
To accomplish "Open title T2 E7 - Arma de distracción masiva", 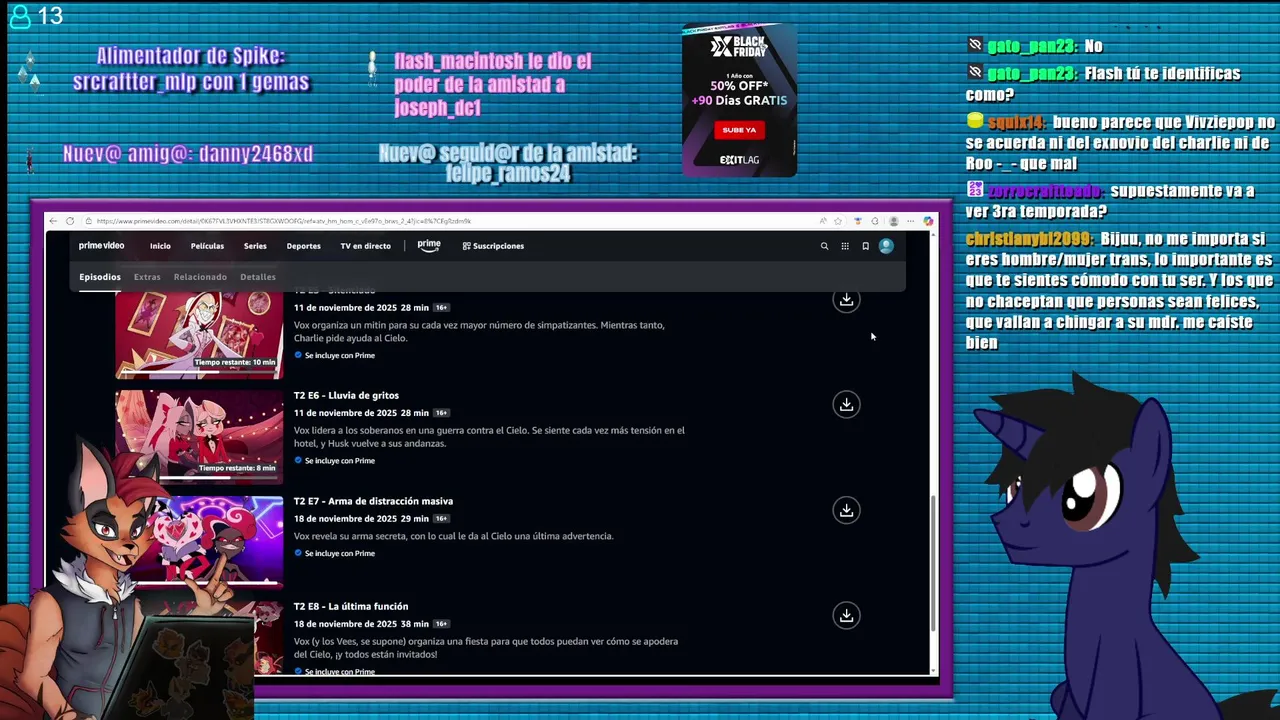I will [x=373, y=501].
